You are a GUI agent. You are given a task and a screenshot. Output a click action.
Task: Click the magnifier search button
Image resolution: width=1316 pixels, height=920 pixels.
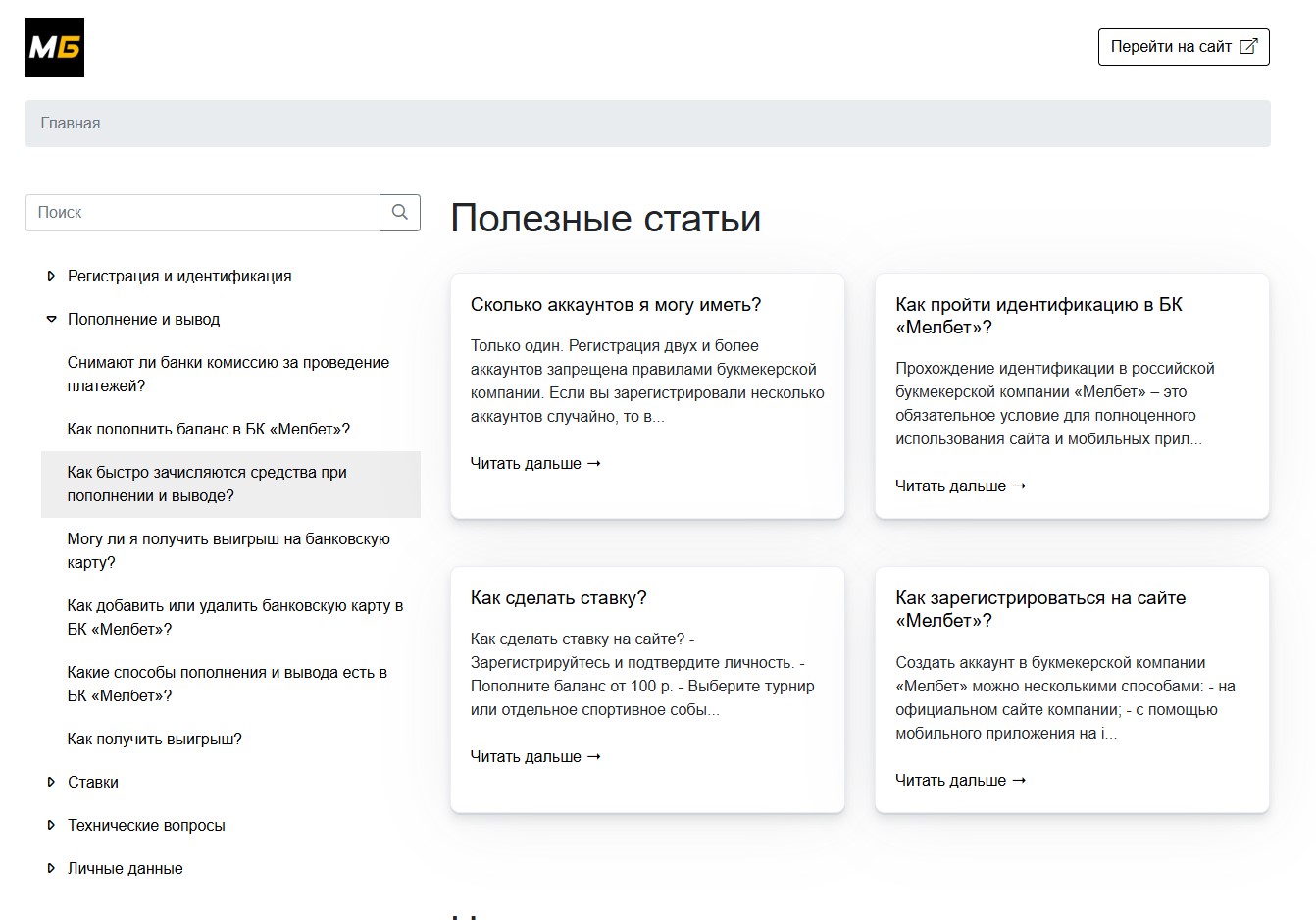point(400,213)
